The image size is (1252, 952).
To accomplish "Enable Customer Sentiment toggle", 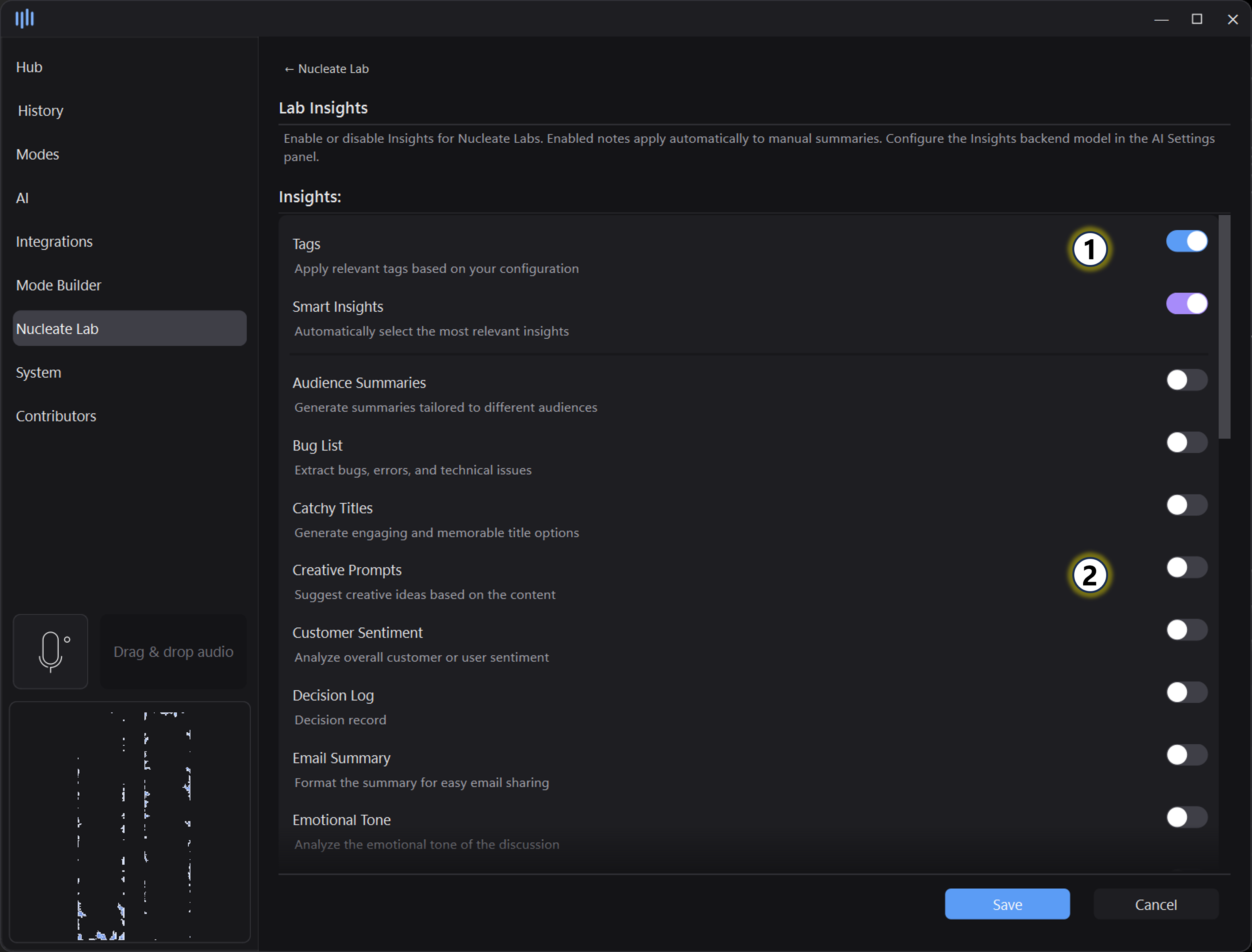I will tap(1186, 630).
